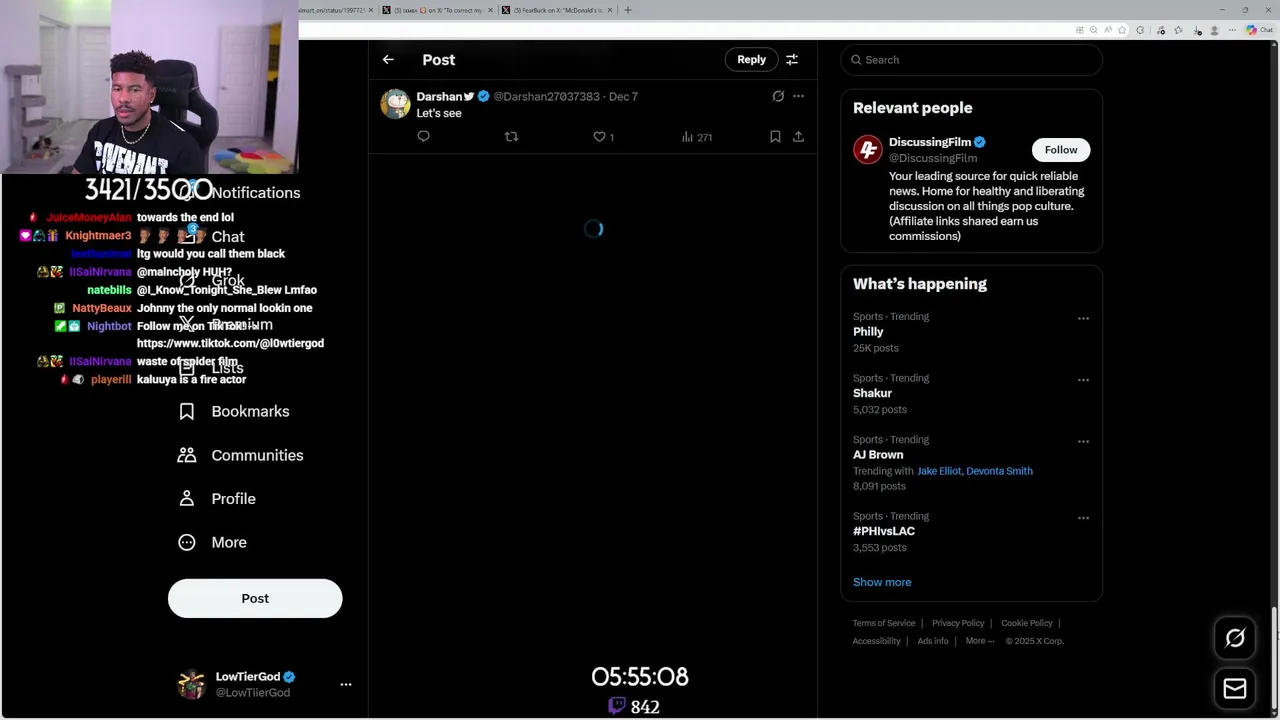Click Show more under What's happening
Viewport: 1280px width, 720px height.
point(882,582)
